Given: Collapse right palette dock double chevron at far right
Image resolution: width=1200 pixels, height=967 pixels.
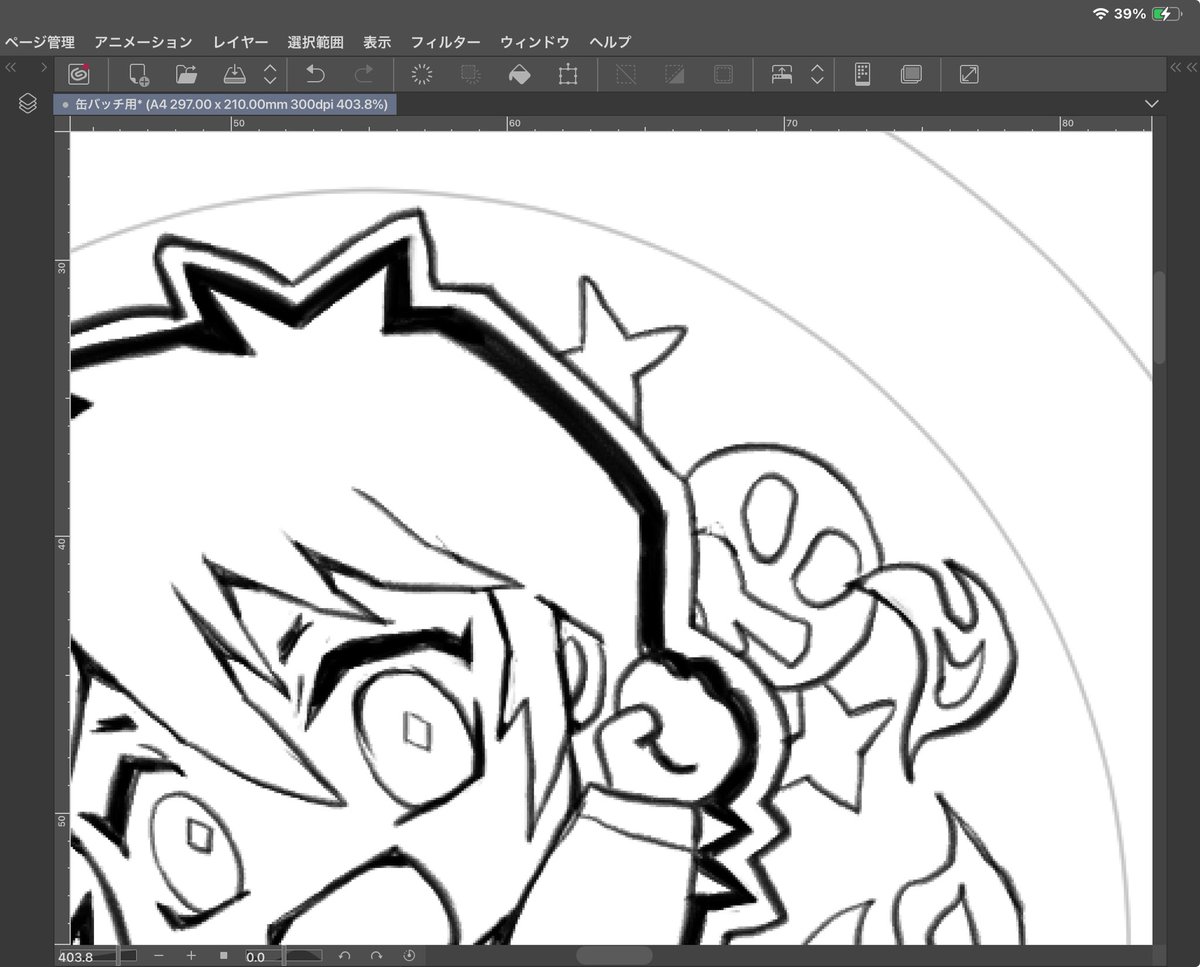Looking at the screenshot, I should tap(1190, 67).
